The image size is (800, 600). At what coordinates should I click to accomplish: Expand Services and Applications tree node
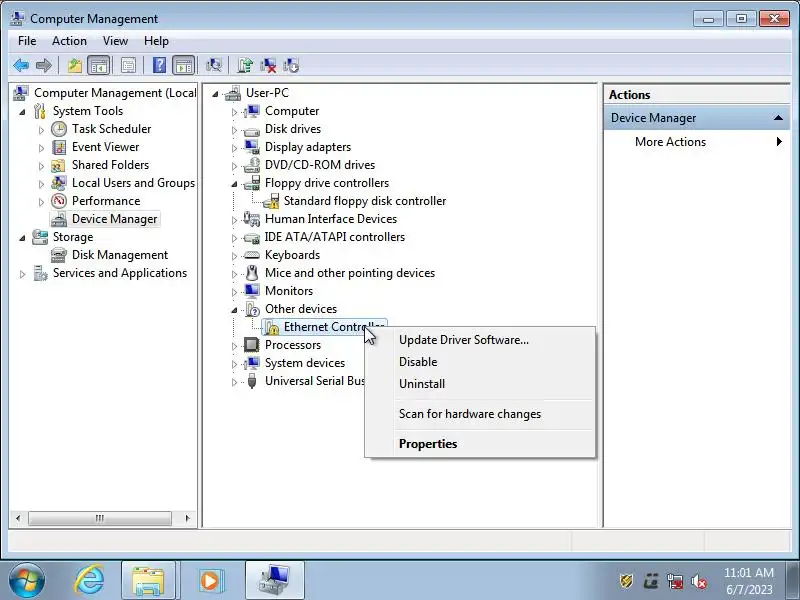click(x=22, y=274)
